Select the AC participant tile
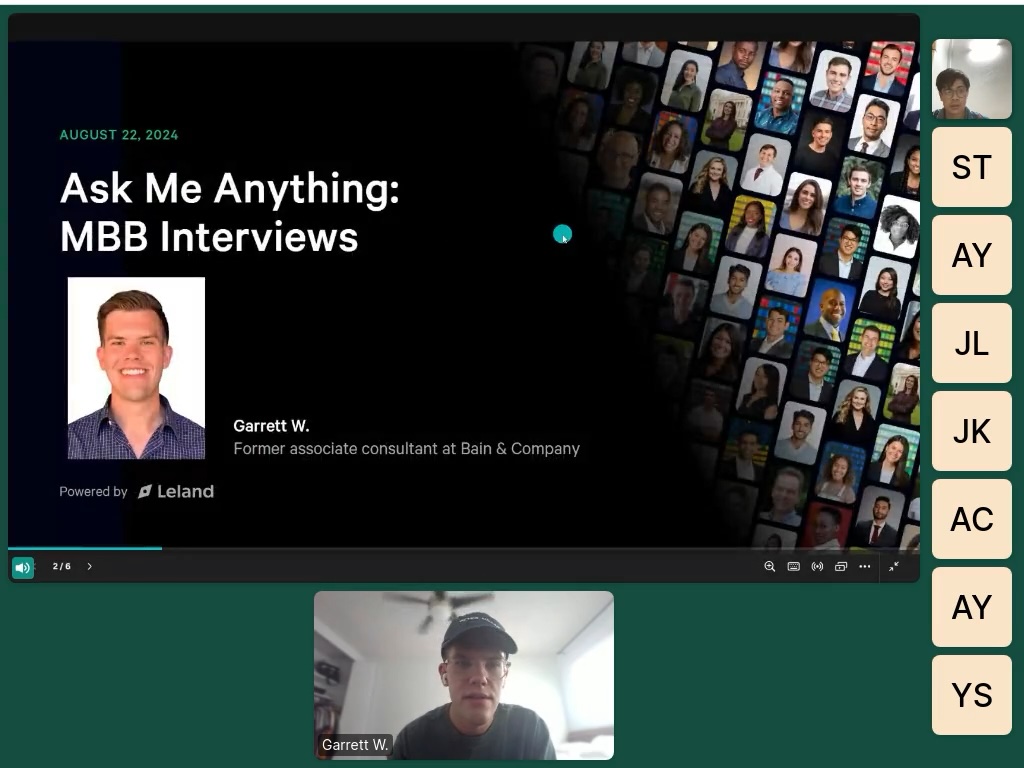This screenshot has height=768, width=1024. click(x=972, y=519)
